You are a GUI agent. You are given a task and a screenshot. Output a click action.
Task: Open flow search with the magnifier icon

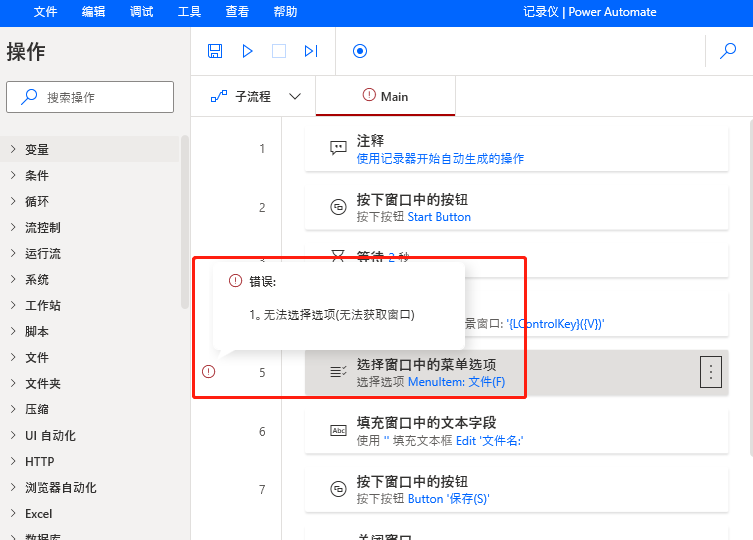(x=728, y=51)
